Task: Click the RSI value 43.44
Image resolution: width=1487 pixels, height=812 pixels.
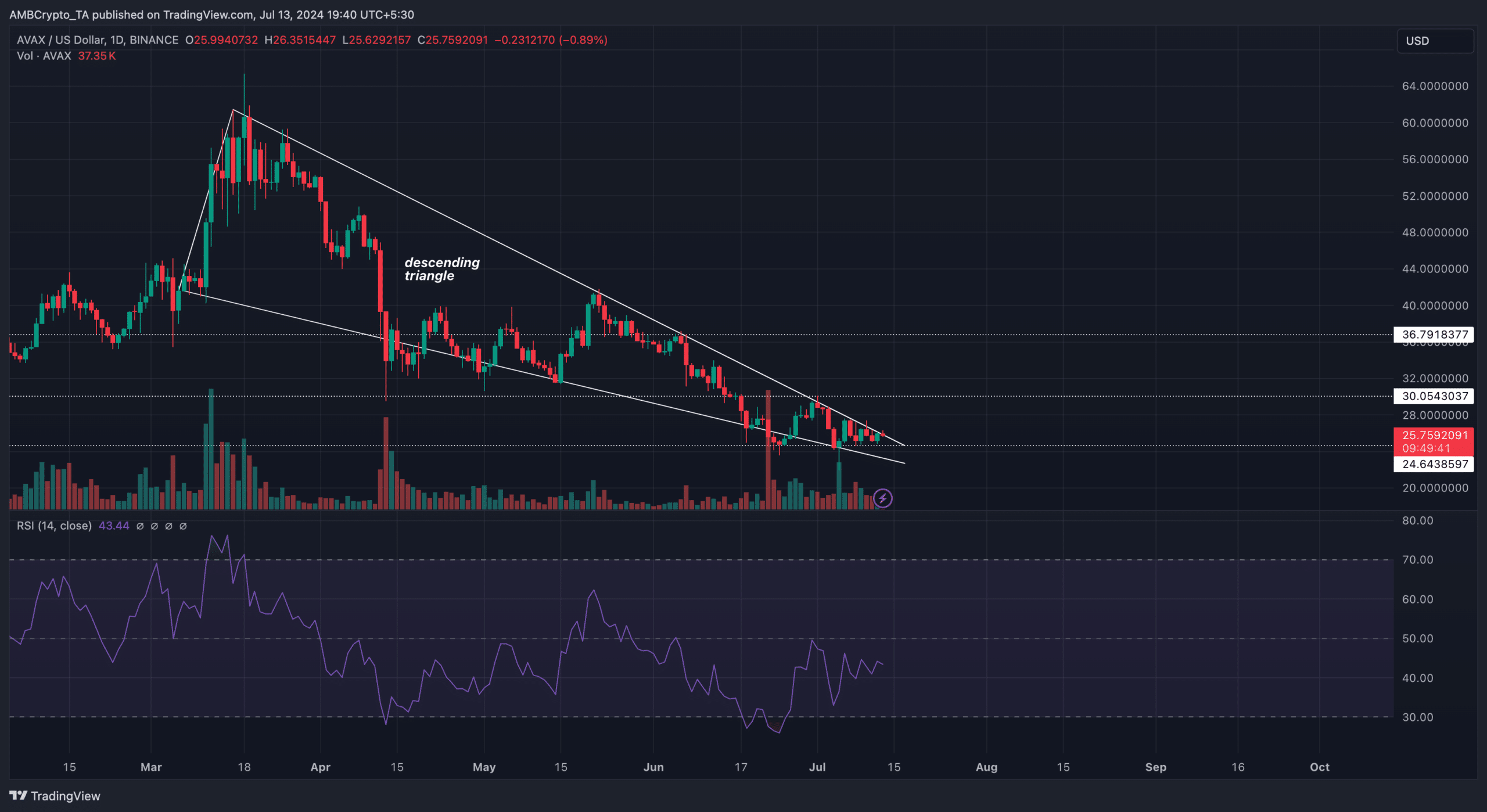Action: 114,526
